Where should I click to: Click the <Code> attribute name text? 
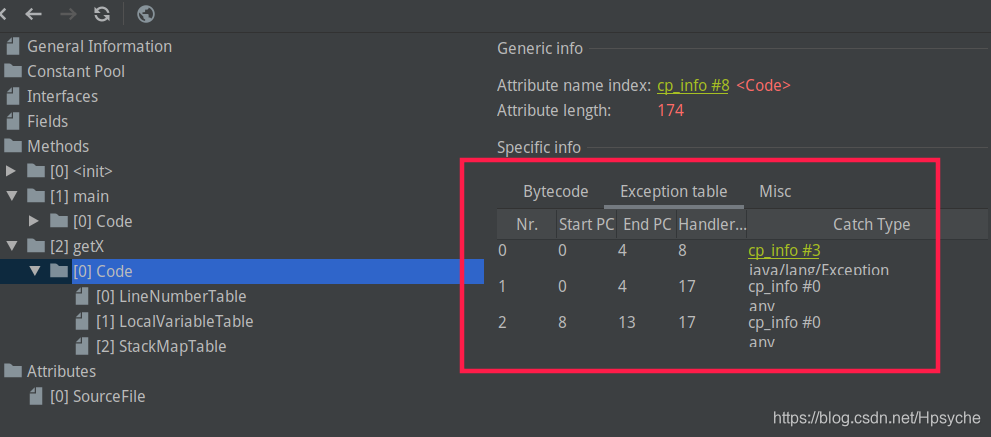(763, 85)
